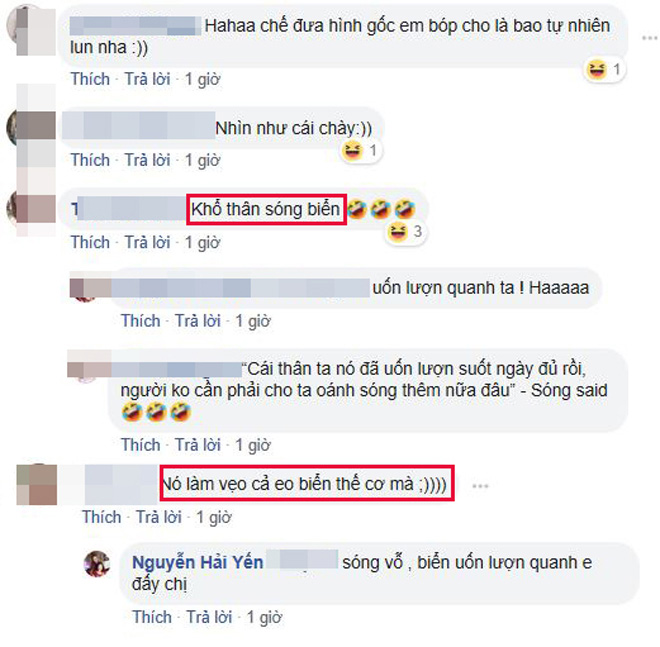Click the rolling-laugh emojis after 'Khổ thân sóng biển'
Image resolution: width=660 pixels, height=647 pixels.
(381, 209)
